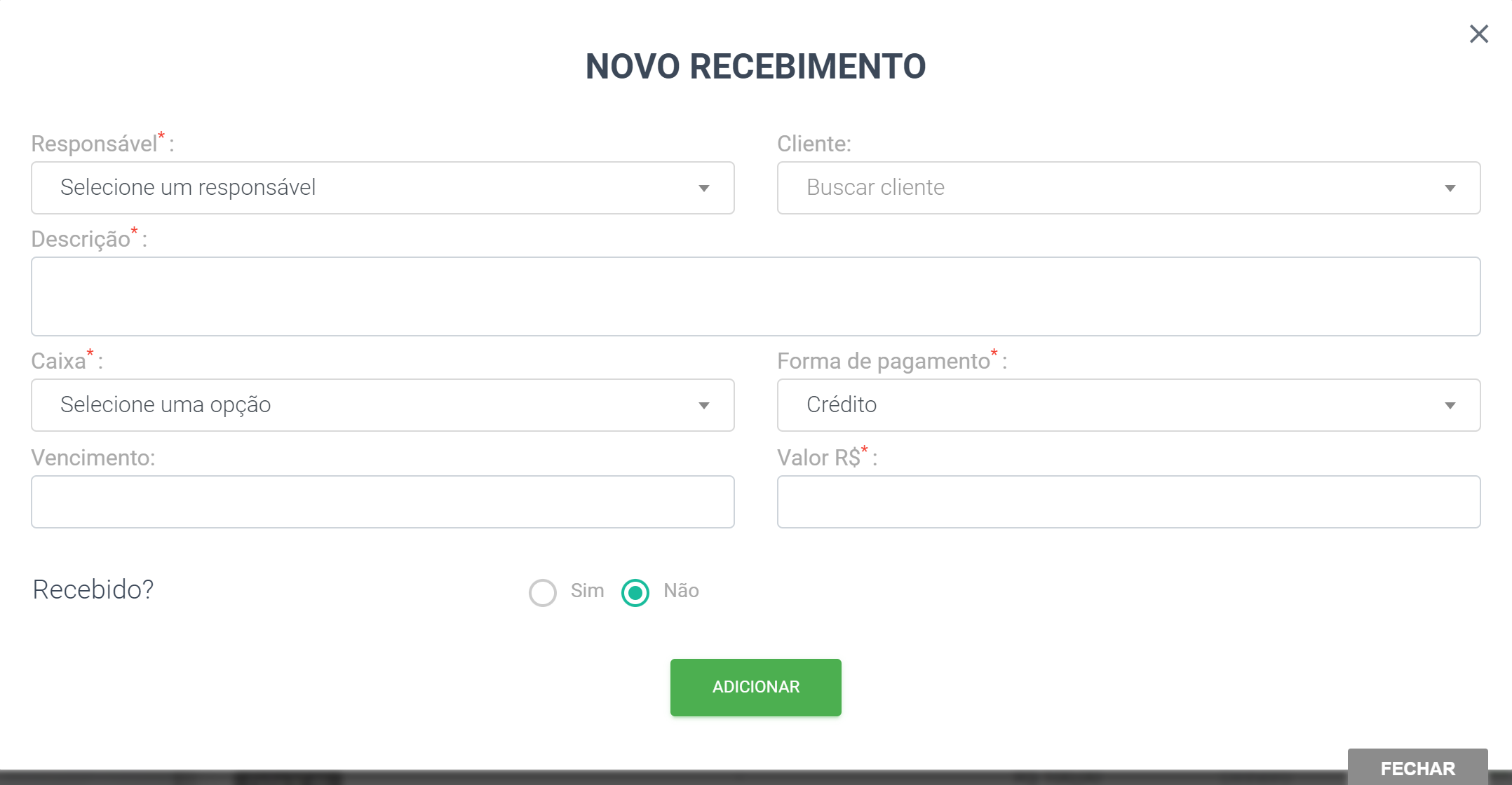
Task: Select the Não radio button
Action: coord(635,592)
